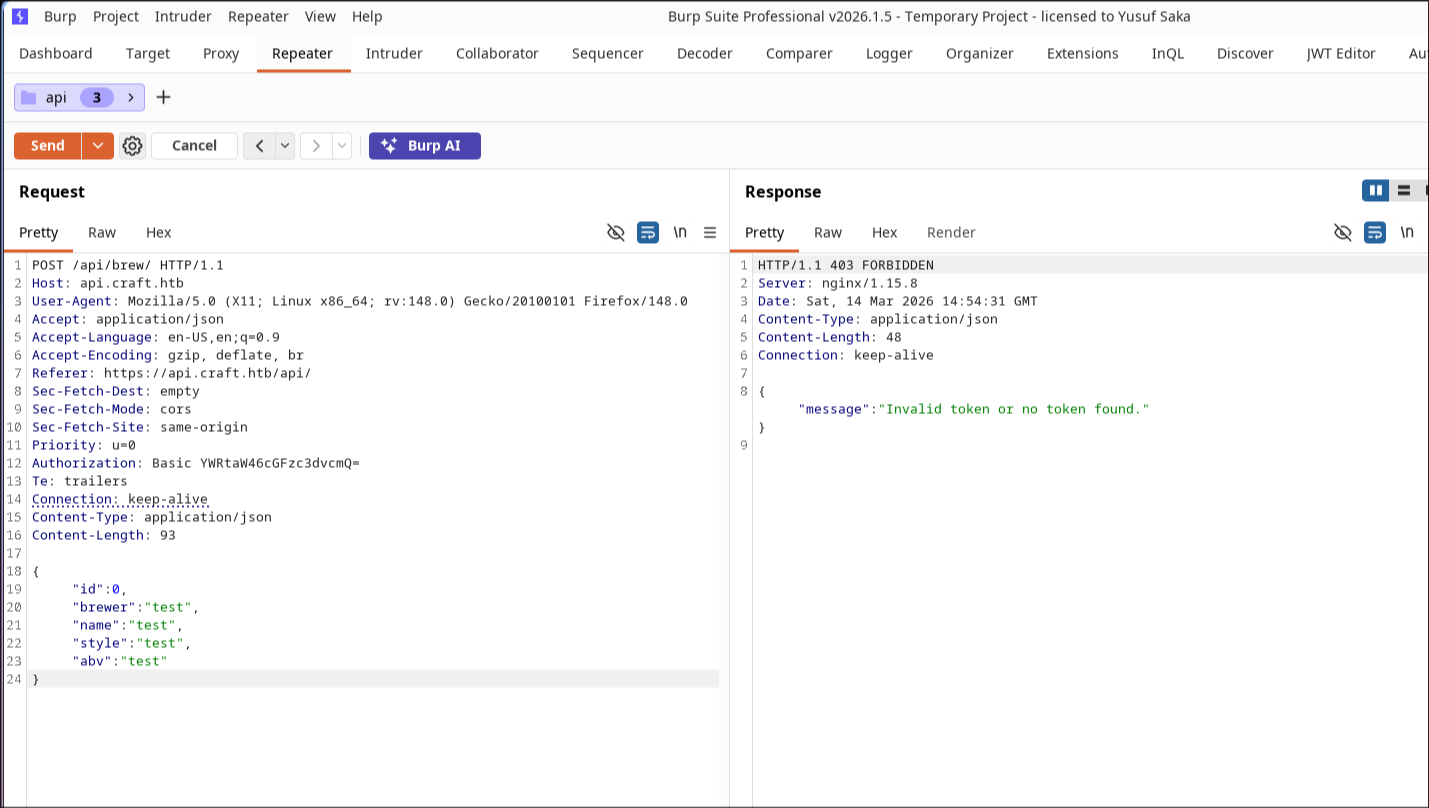Switch to the Discover tab
The width and height of the screenshot is (1429, 808).
pyautogui.click(x=1245, y=54)
